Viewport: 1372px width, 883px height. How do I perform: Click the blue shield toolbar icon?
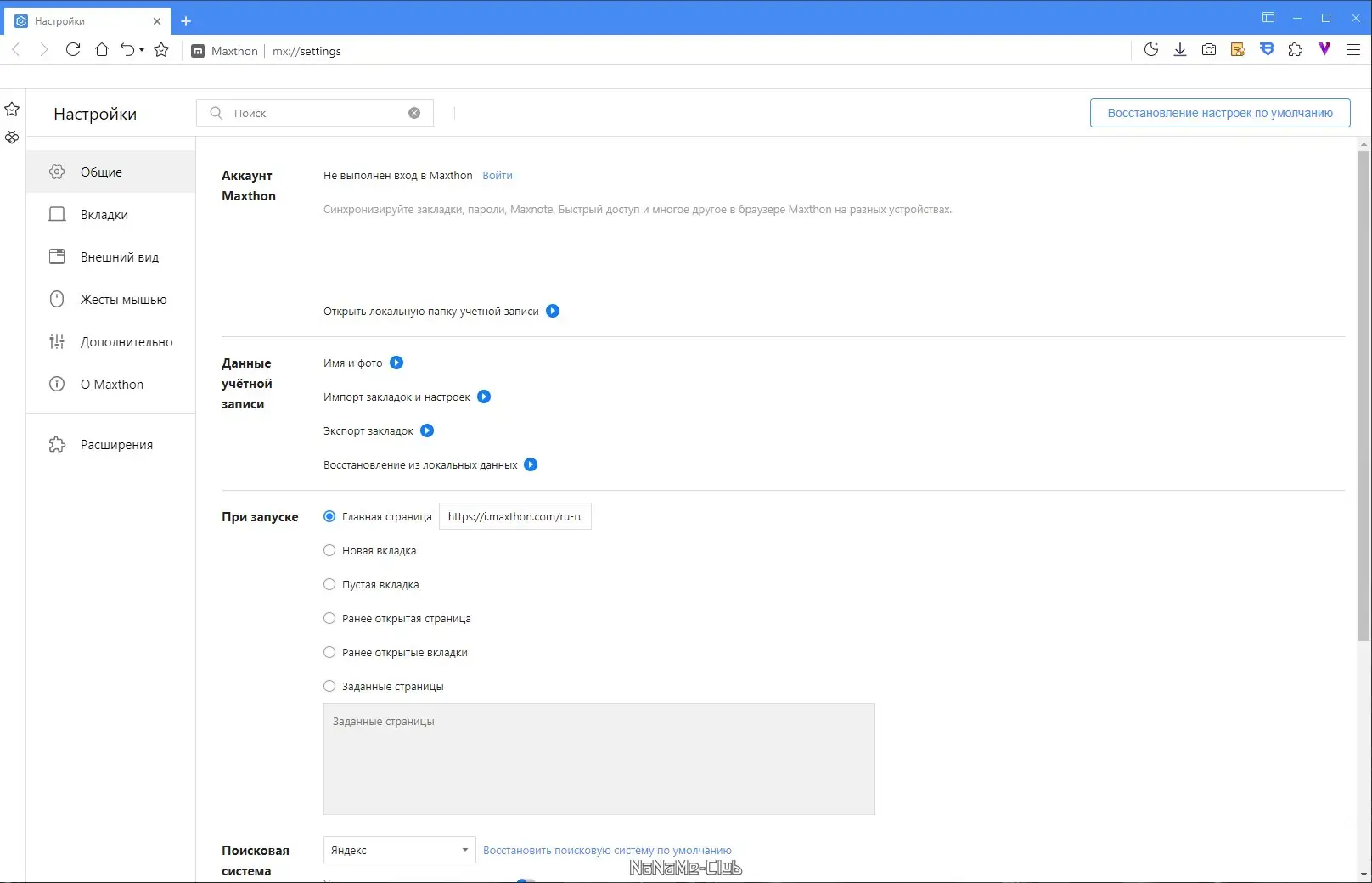point(1267,50)
